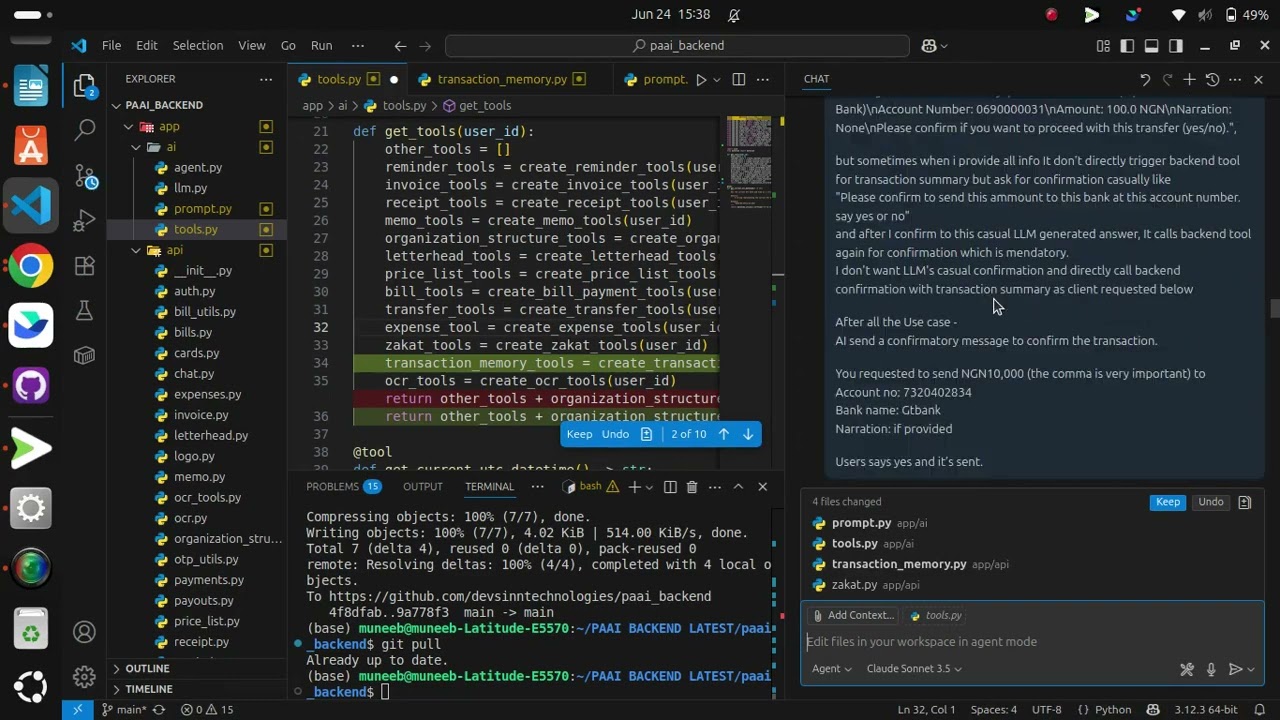Open the Copilot icon in title bar
Image resolution: width=1280 pixels, height=720 pixels.
click(x=929, y=46)
